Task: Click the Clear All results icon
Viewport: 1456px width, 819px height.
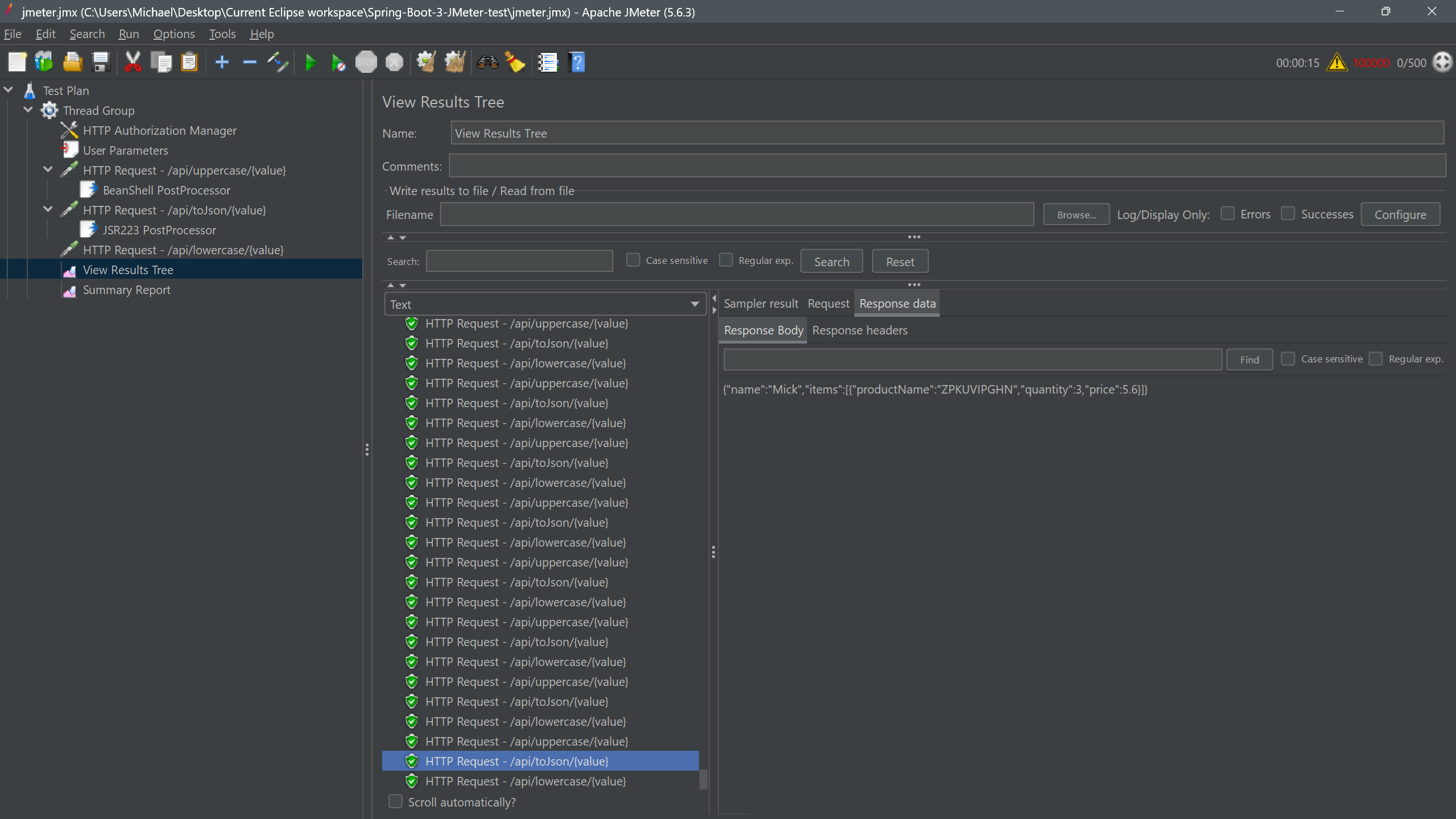Action: 454,62
